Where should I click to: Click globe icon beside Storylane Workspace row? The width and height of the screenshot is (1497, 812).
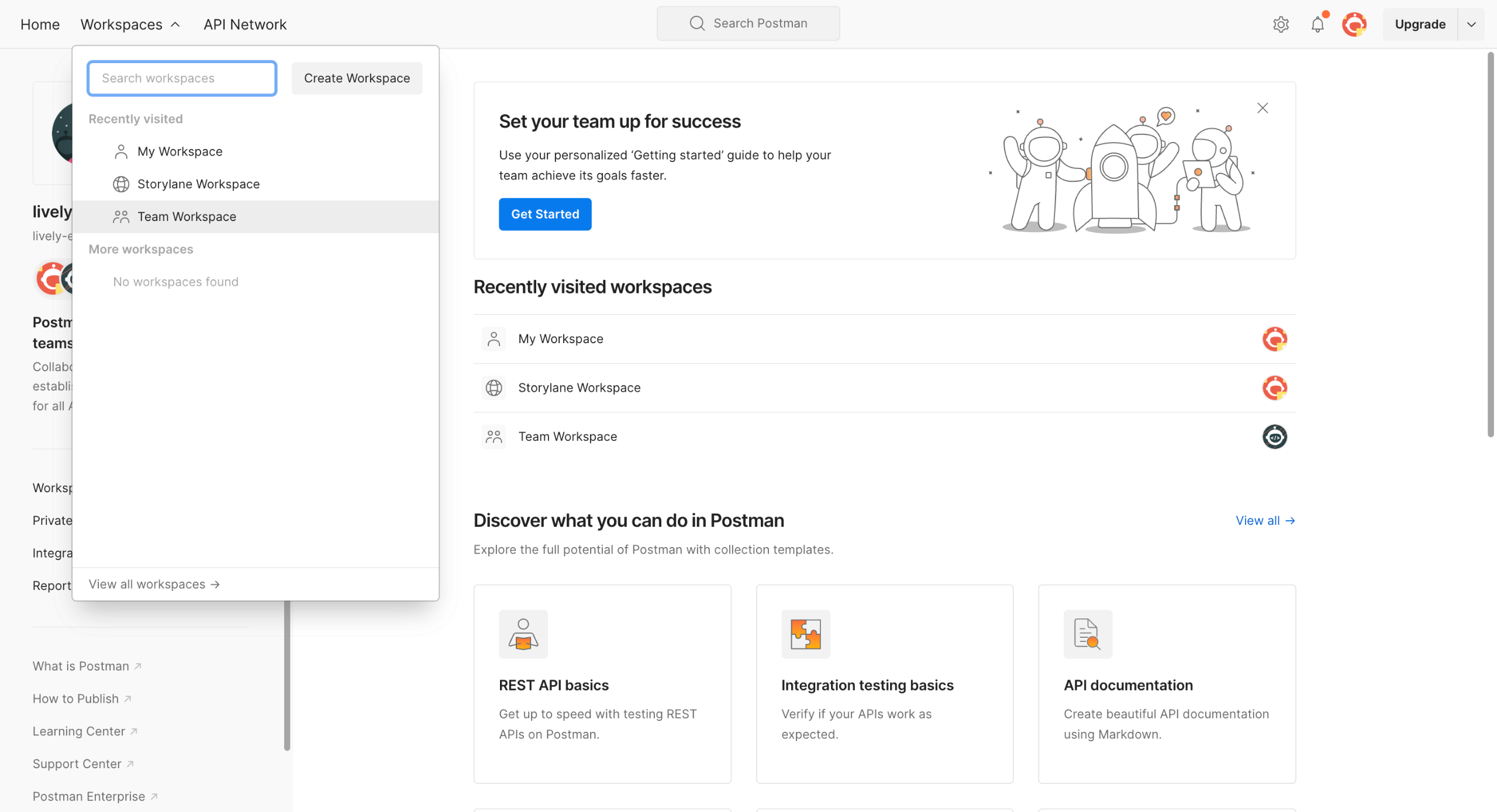tap(494, 388)
